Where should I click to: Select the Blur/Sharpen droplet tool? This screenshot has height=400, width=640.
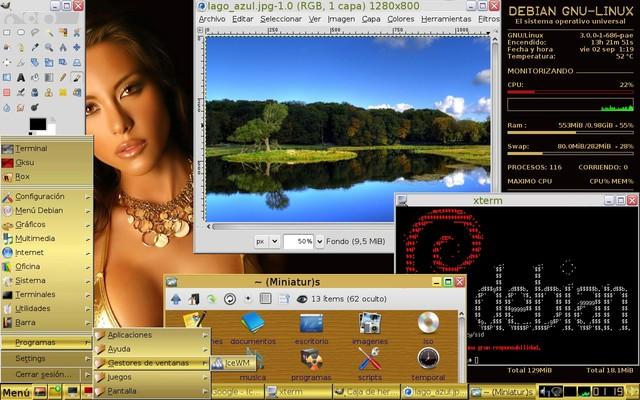tap(7, 107)
